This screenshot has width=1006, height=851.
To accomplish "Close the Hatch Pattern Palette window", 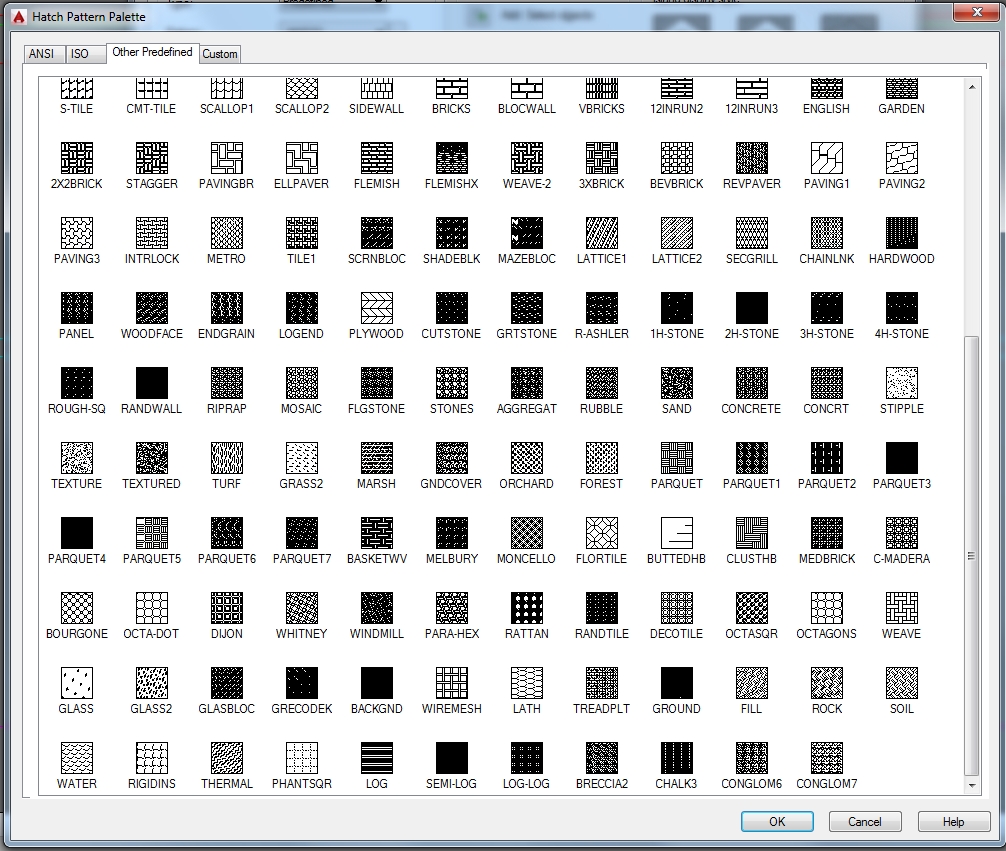I will point(977,12).
